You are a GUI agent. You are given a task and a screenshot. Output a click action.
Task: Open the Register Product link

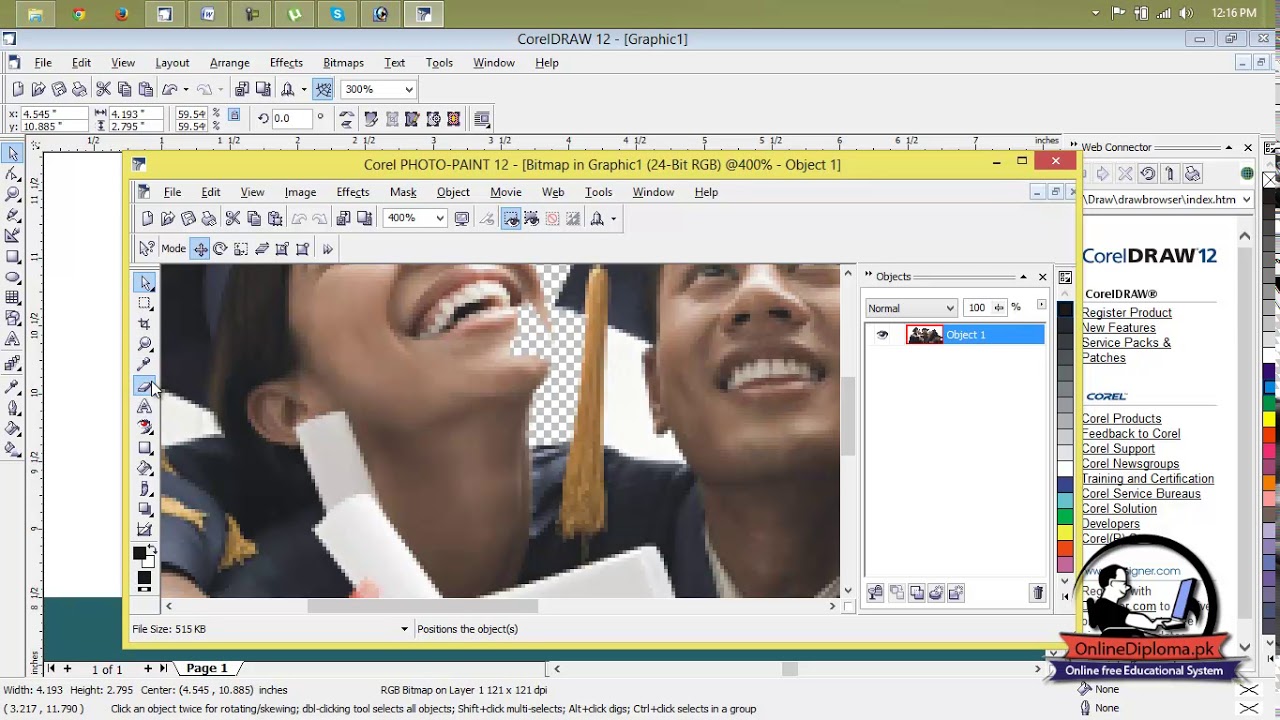pyautogui.click(x=1126, y=313)
